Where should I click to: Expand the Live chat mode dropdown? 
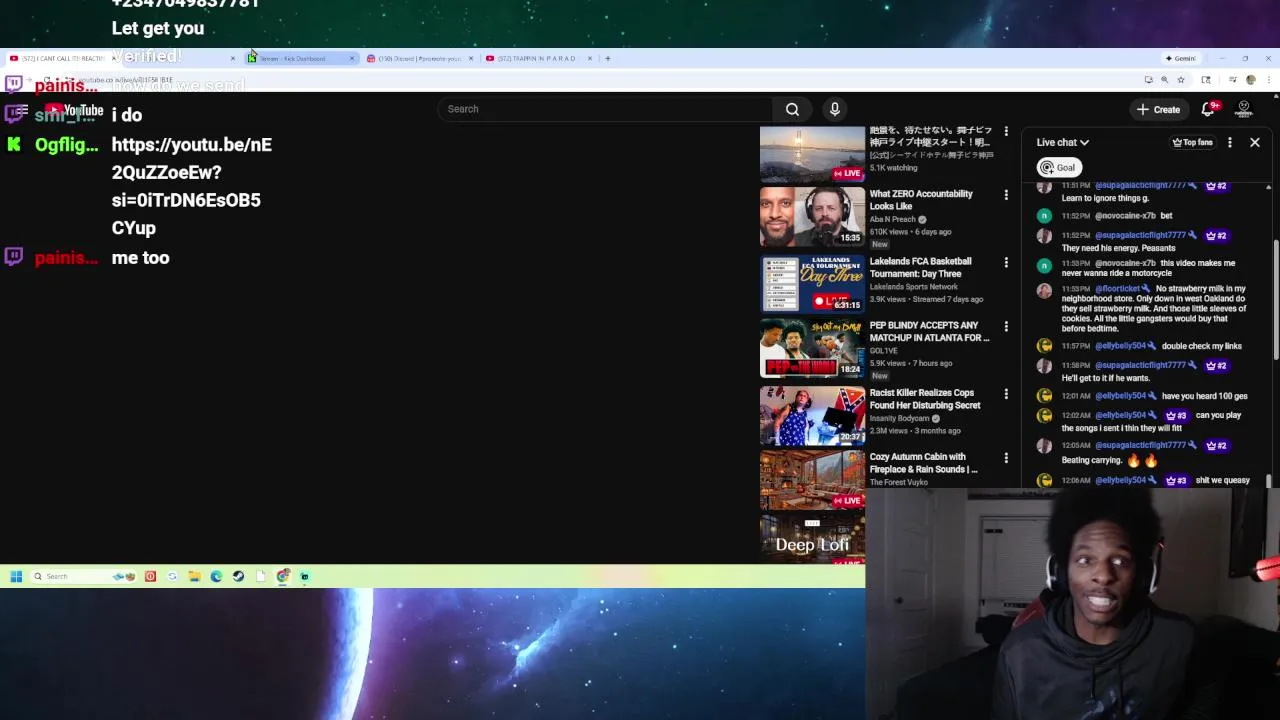click(x=1062, y=142)
